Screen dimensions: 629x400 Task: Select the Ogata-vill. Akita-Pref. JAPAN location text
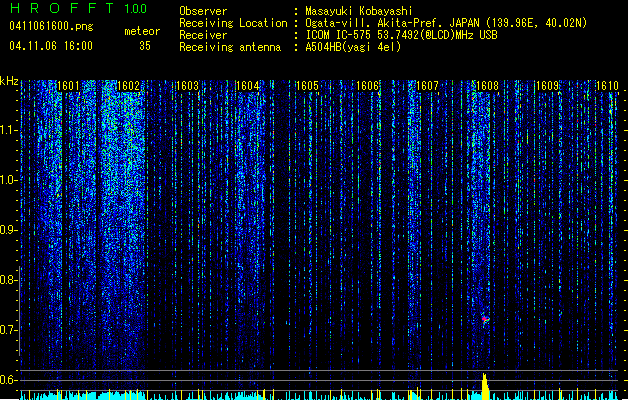coord(446,23)
